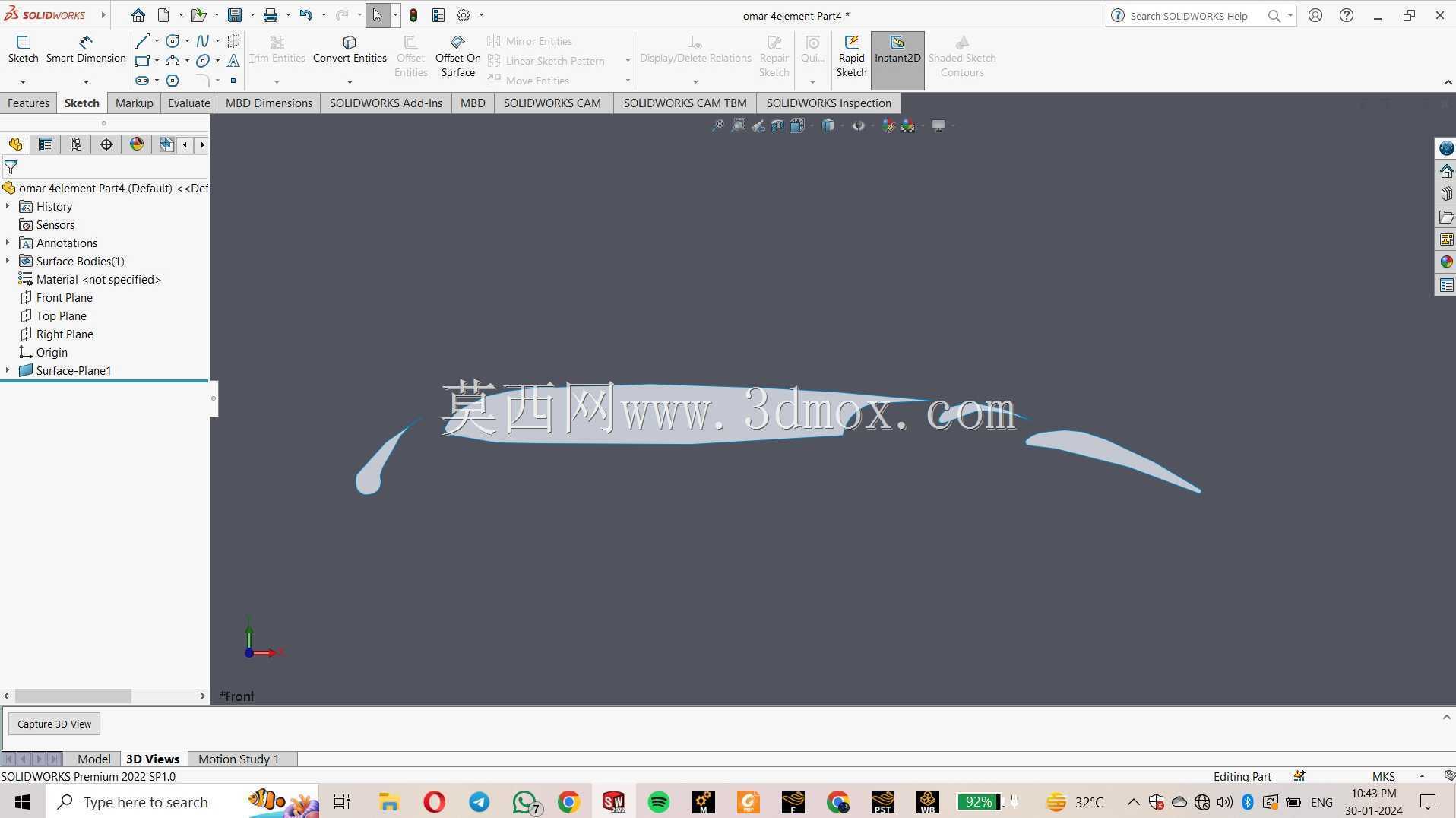The width and height of the screenshot is (1456, 818).
Task: Expand the SOLIDWORKS main menu arrow
Action: pyautogui.click(x=103, y=15)
